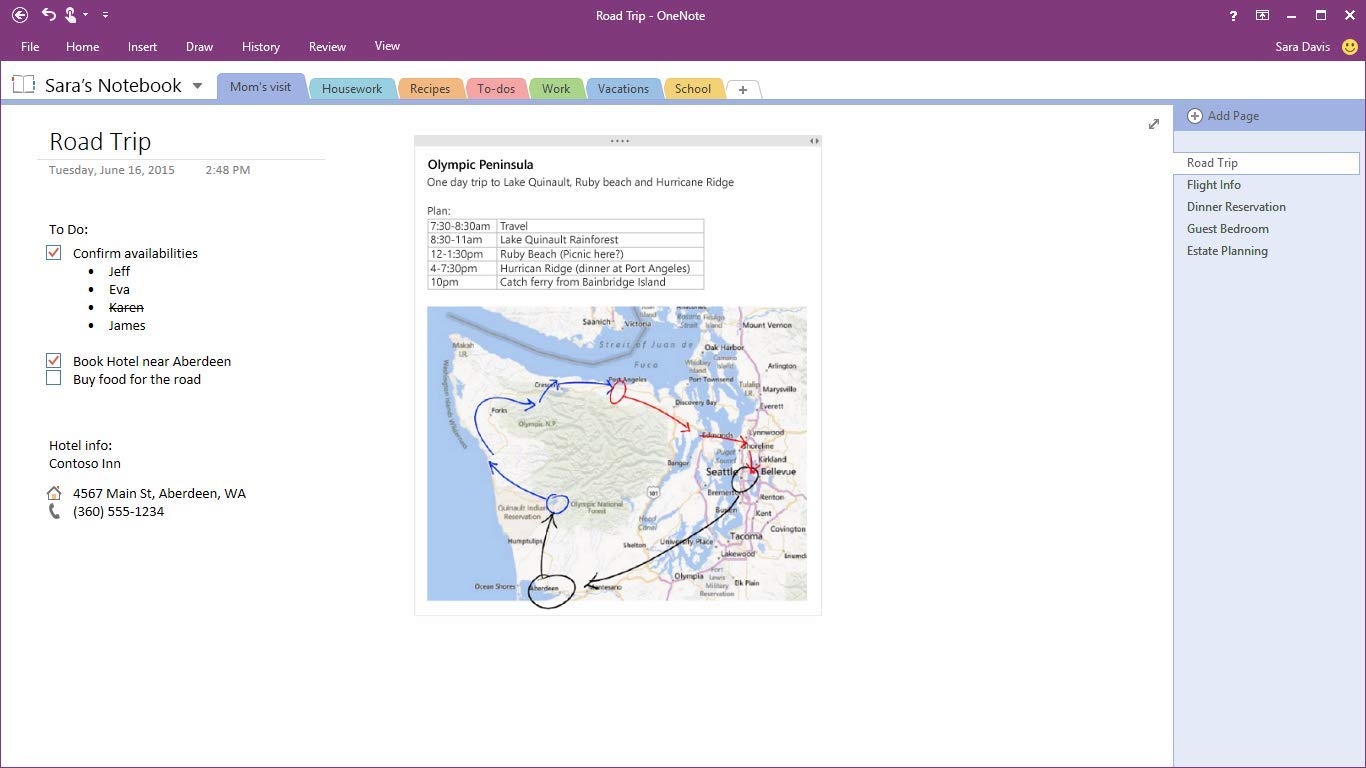The width and height of the screenshot is (1366, 768).
Task: Open the Sara's Notebook dropdown arrow
Action: click(197, 86)
